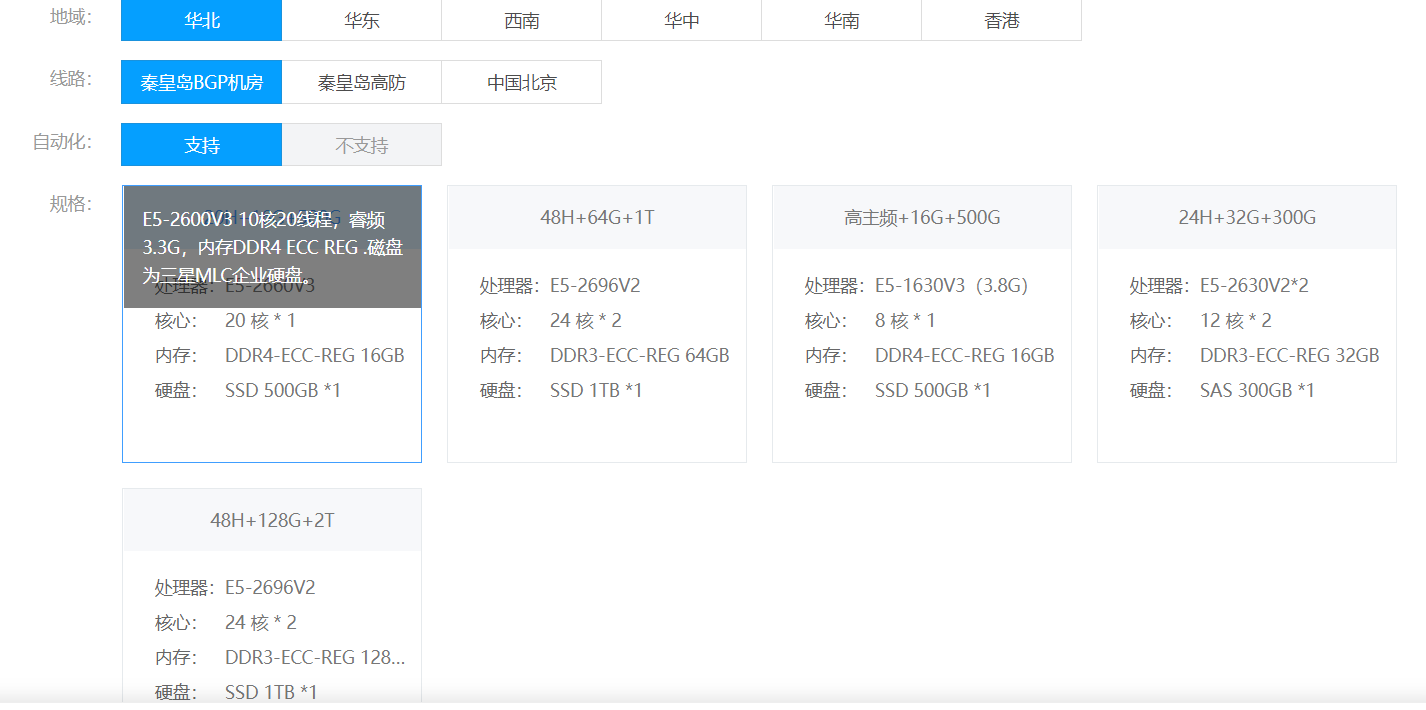Viewport: 1426px width, 710px height.
Task: Select the 华北 region option
Action: coord(201,20)
